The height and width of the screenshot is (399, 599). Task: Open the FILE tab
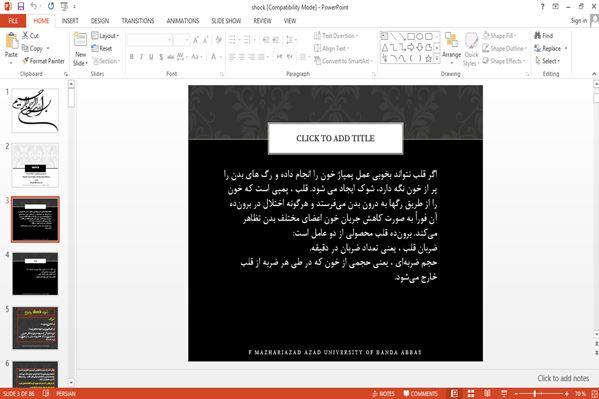click(13, 21)
